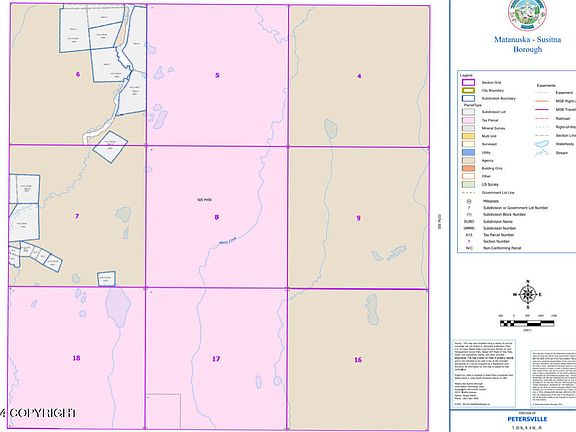576x432 pixels.
Task: Click the Mileposts symbol in the legend
Action: pyautogui.click(x=469, y=201)
